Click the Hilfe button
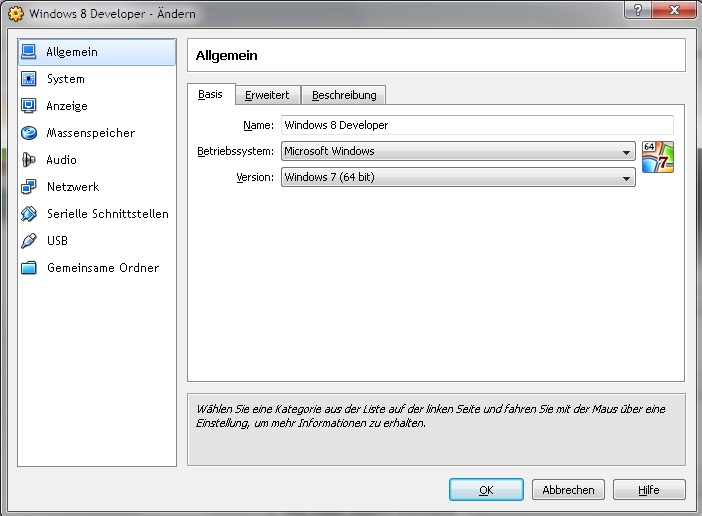This screenshot has height=516, width=702. point(649,490)
